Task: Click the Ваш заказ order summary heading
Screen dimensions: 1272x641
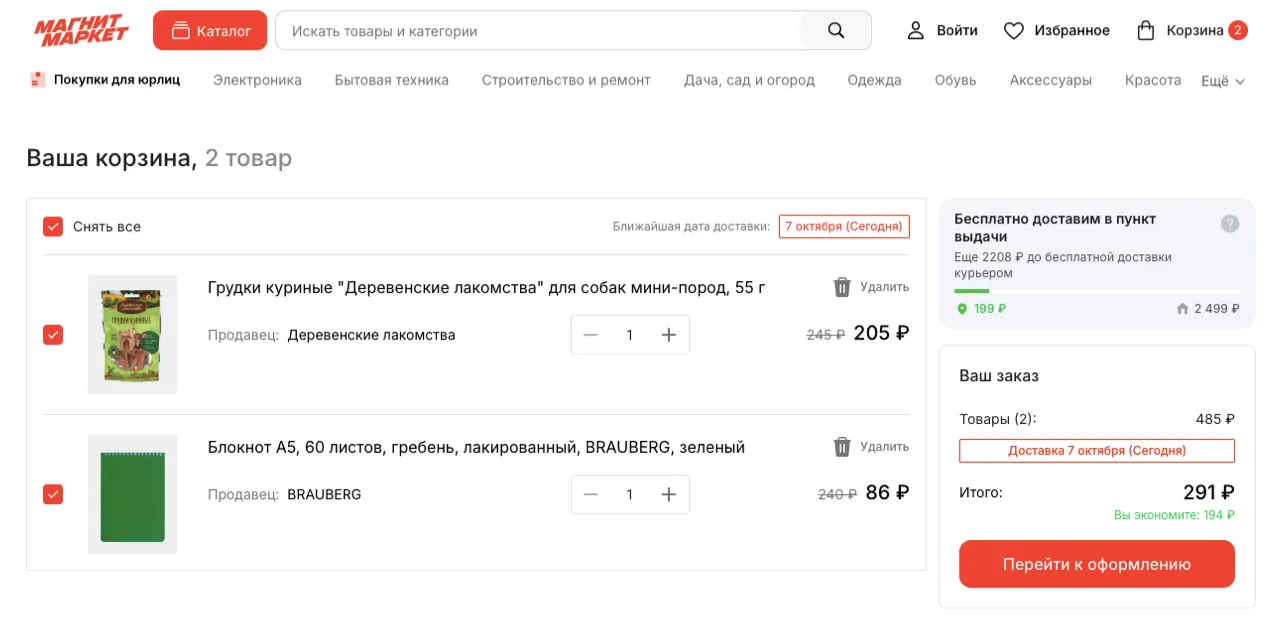Action: point(999,376)
